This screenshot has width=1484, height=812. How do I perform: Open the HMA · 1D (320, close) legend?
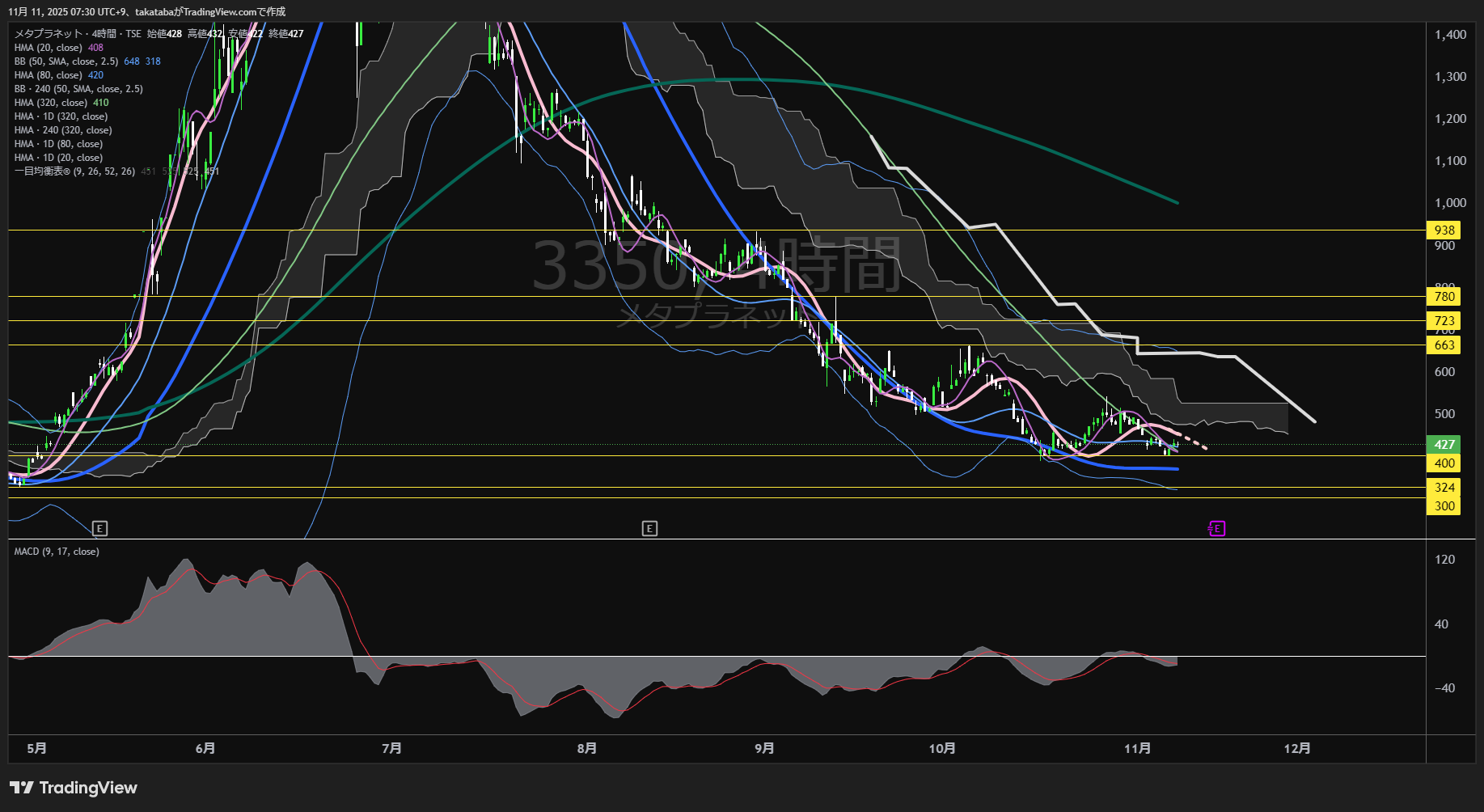61,116
